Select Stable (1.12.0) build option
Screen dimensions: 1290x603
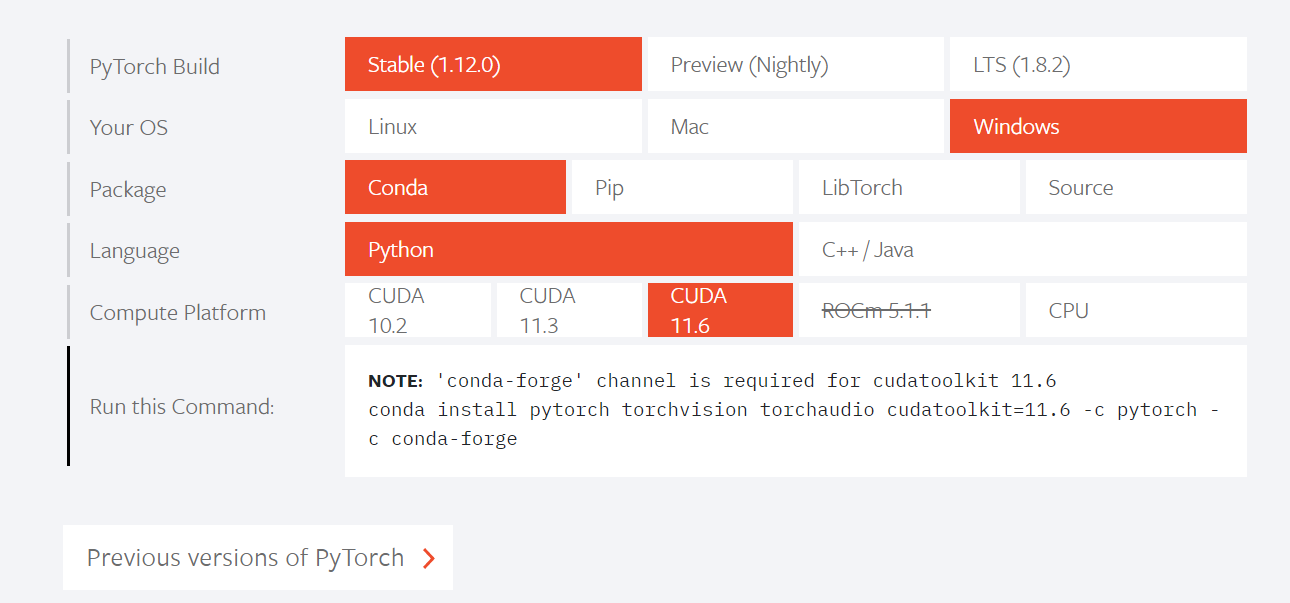point(493,65)
